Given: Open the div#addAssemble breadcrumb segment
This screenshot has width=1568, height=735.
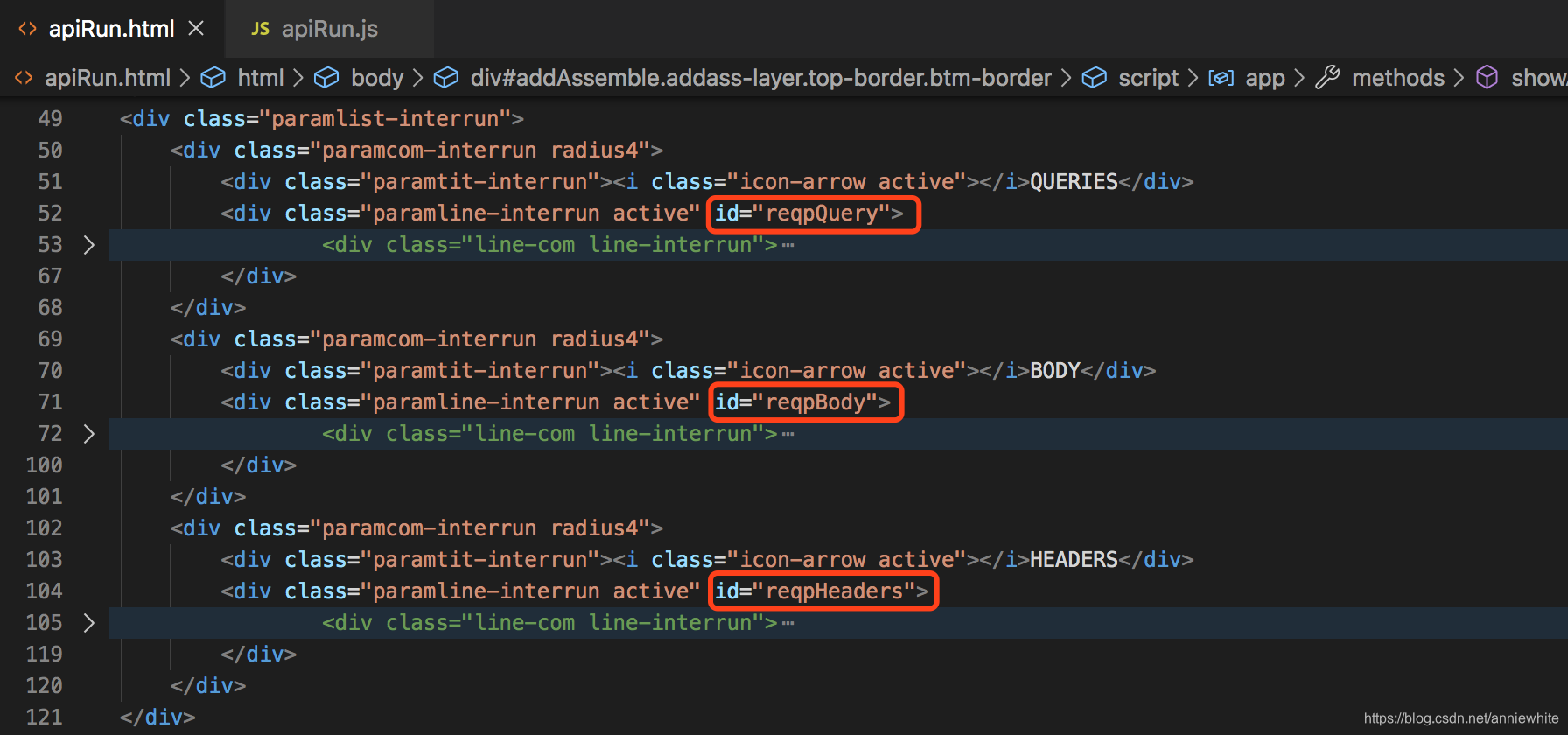Looking at the screenshot, I should point(760,78).
